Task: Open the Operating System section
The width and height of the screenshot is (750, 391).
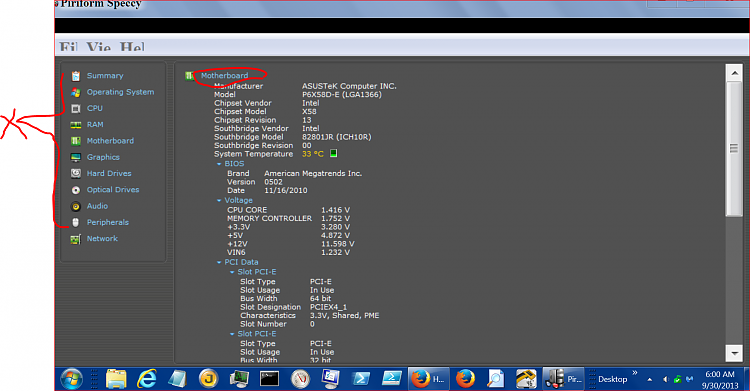Action: pyautogui.click(x=121, y=92)
